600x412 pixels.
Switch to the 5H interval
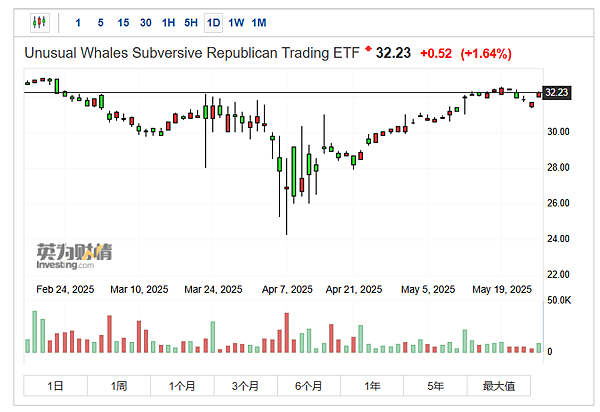click(191, 23)
